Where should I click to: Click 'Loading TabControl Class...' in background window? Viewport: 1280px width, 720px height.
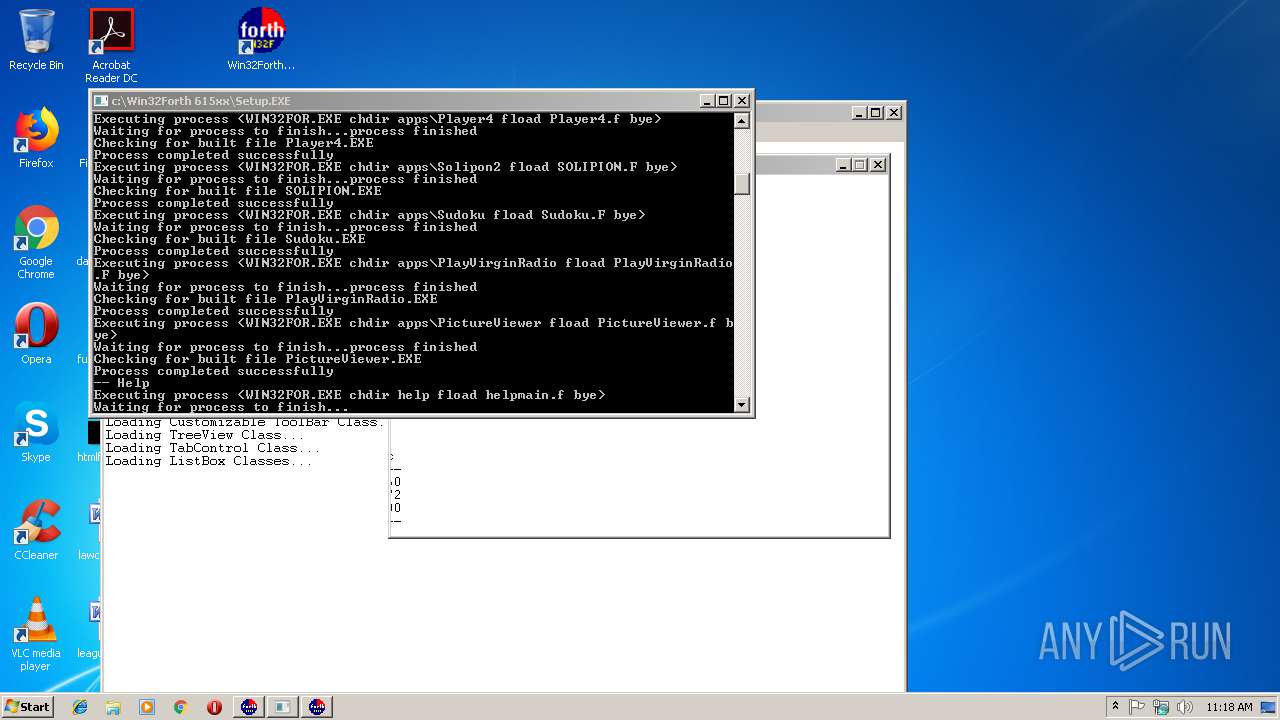(x=213, y=448)
